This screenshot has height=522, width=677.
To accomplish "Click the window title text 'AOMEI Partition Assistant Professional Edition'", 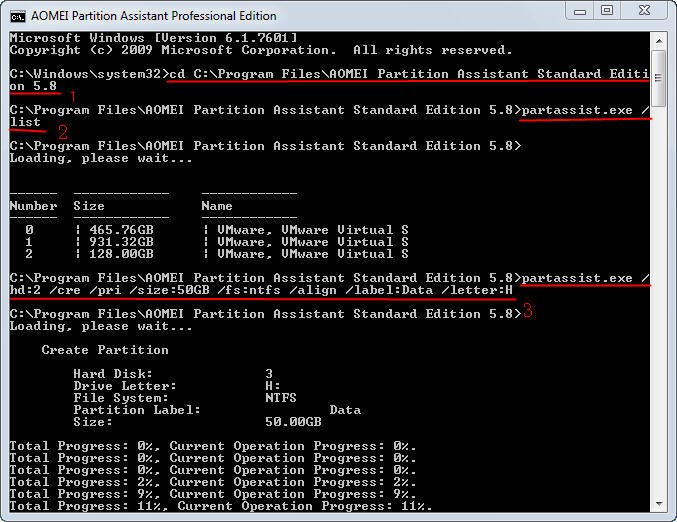I will point(154,16).
